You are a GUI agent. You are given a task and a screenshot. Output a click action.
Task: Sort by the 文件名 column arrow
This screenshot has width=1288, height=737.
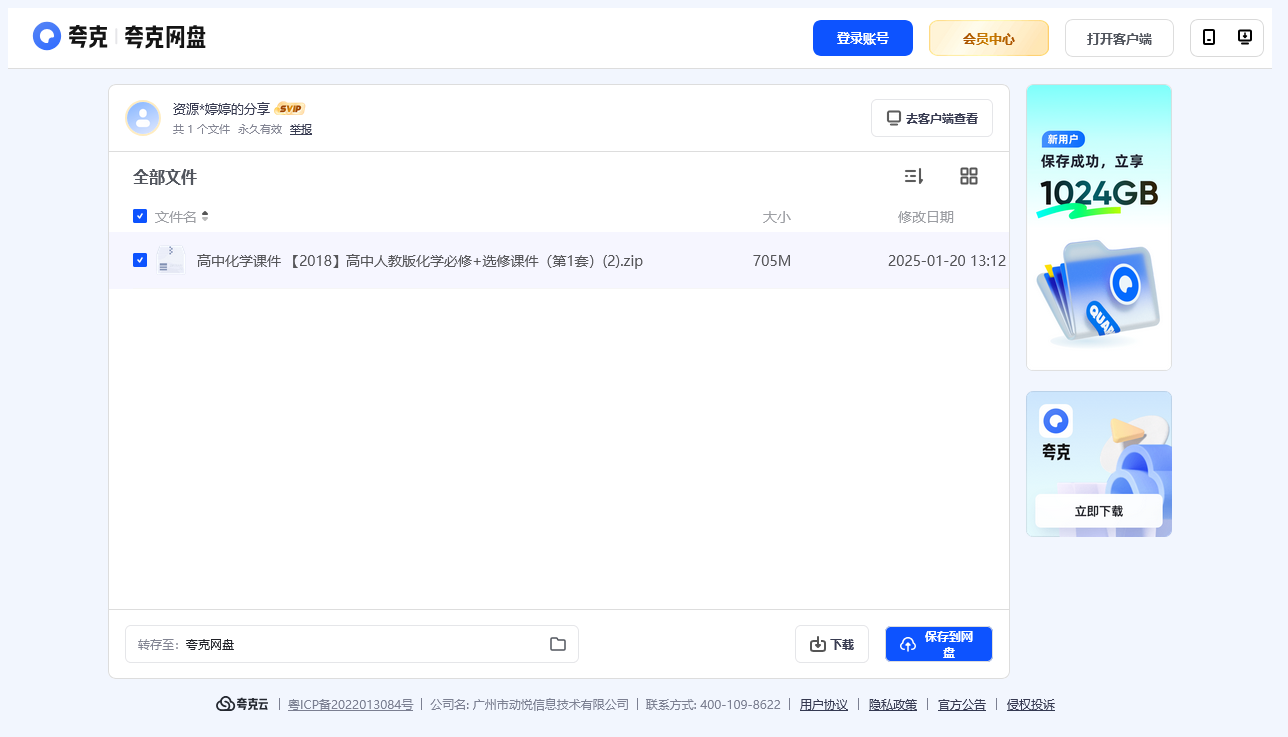(x=205, y=216)
